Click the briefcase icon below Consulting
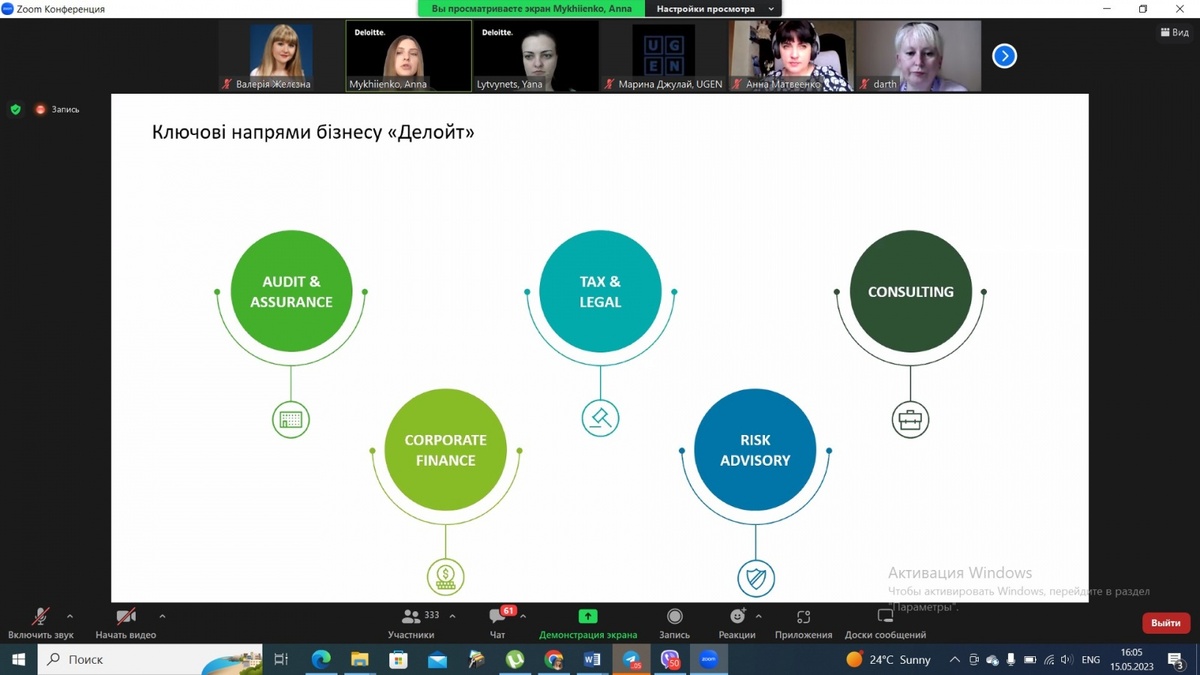The height and width of the screenshot is (675, 1200). pyautogui.click(x=910, y=419)
